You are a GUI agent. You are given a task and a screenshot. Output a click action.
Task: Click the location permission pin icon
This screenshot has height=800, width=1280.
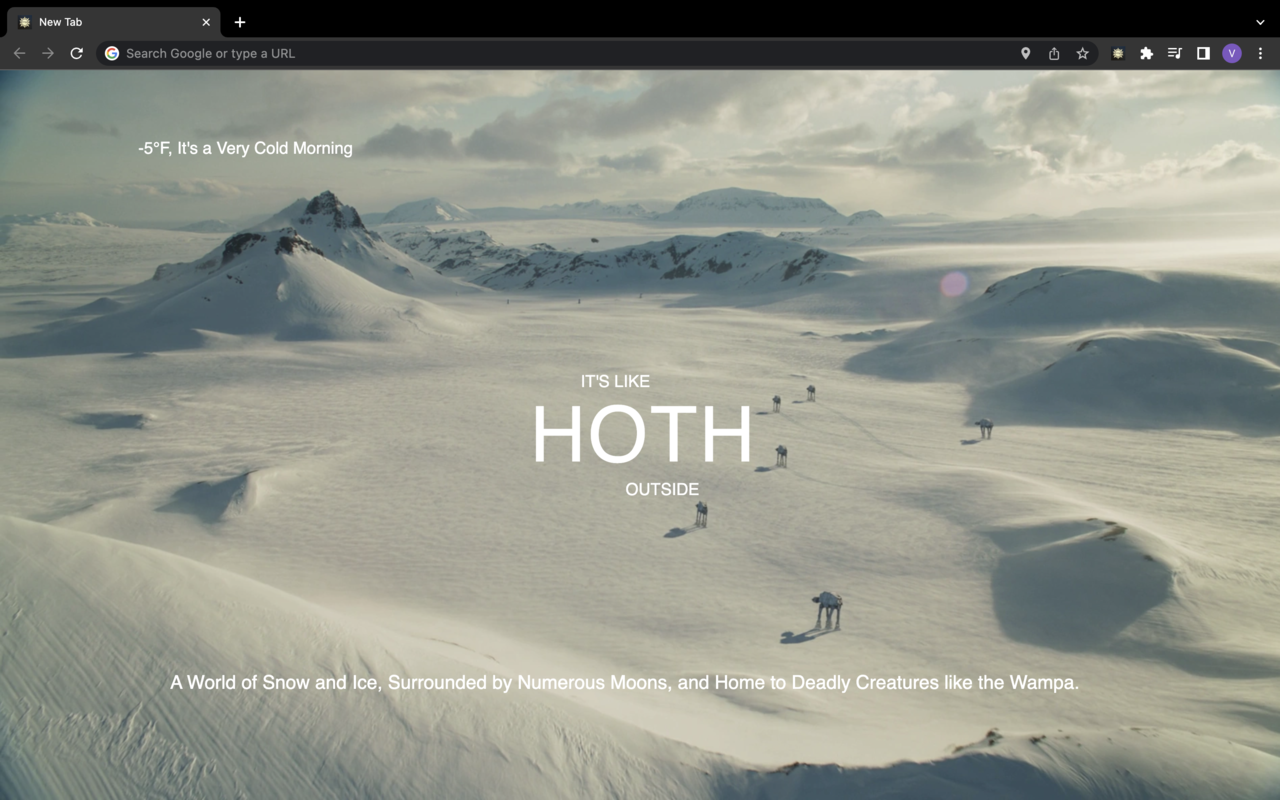pyautogui.click(x=1024, y=53)
